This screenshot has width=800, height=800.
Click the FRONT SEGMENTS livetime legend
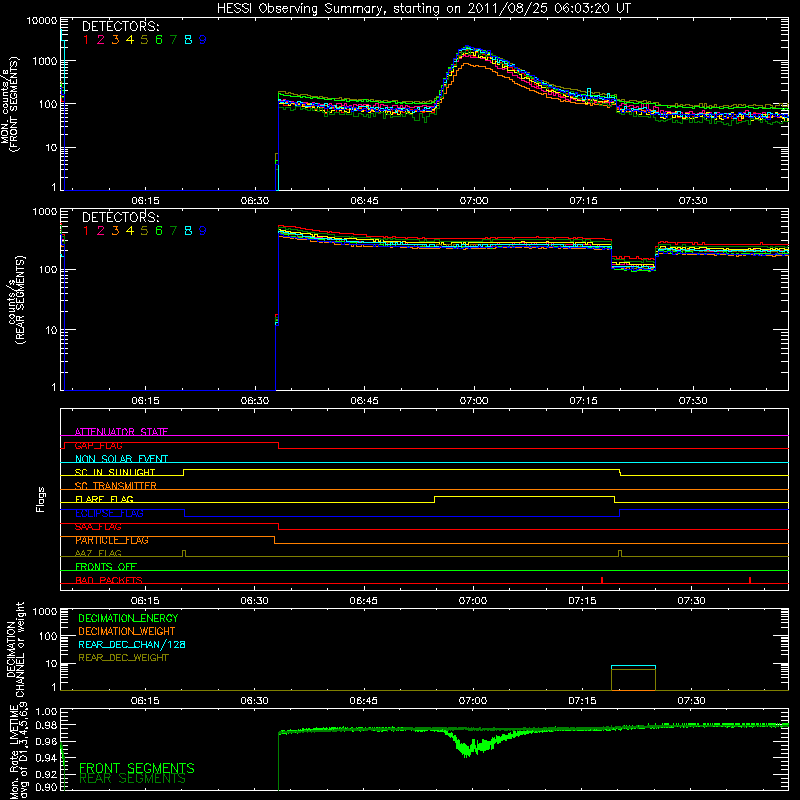pos(137,768)
